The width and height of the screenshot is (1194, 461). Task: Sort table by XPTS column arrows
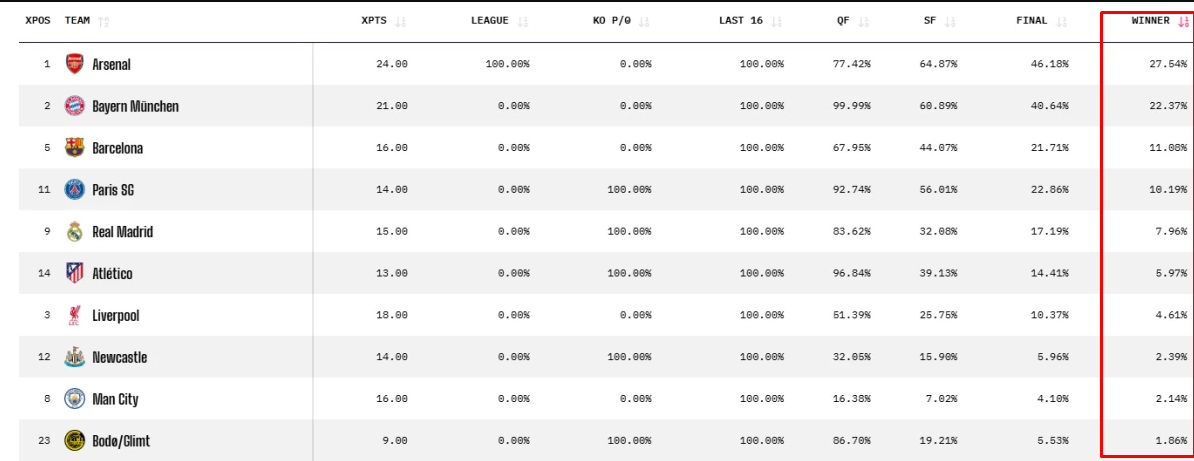pos(401,21)
